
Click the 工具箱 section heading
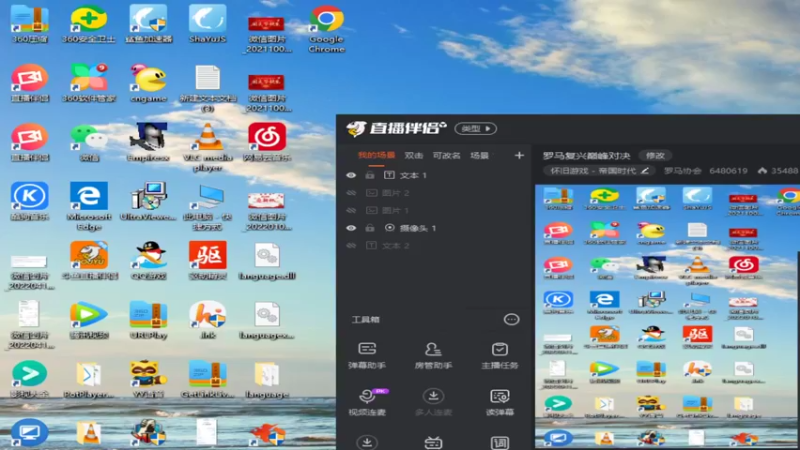(365, 319)
